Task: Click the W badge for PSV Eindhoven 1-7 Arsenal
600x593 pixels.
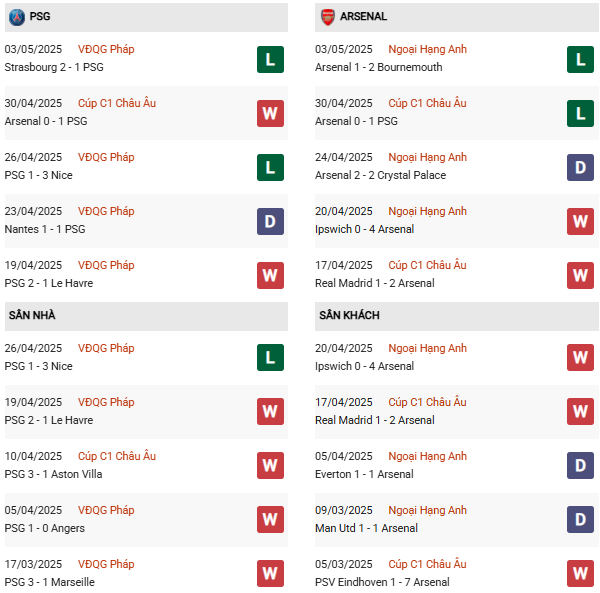Action: 580,573
